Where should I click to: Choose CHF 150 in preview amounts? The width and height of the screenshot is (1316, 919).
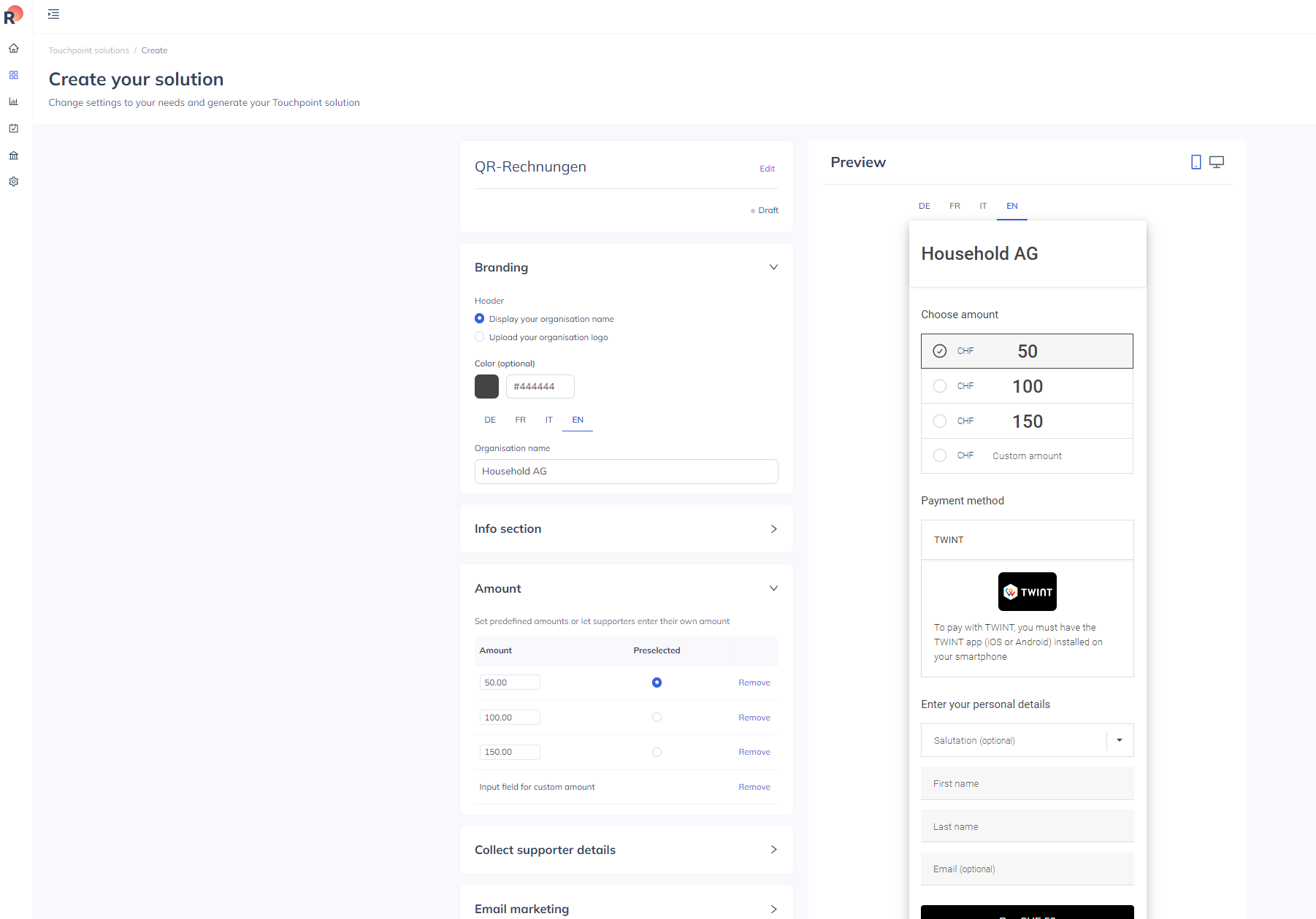pyautogui.click(x=1026, y=421)
